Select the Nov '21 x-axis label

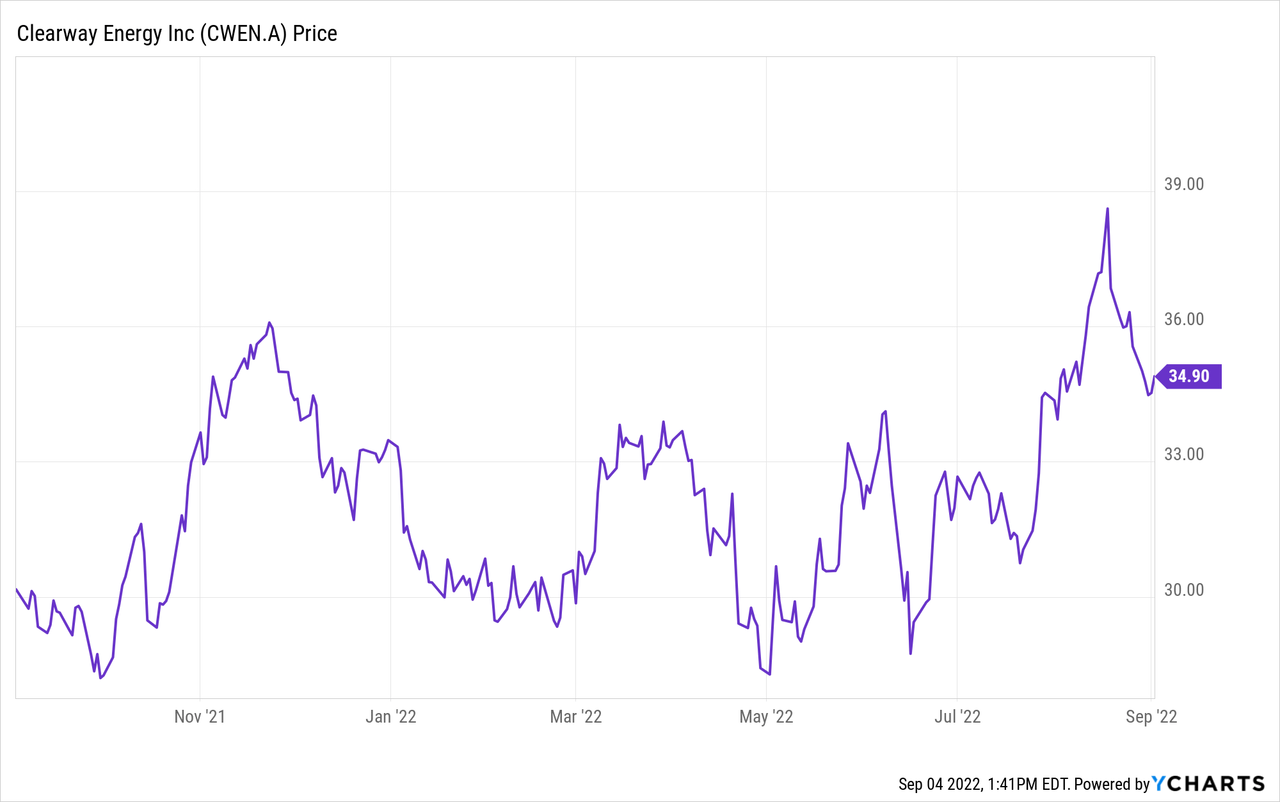click(x=200, y=716)
